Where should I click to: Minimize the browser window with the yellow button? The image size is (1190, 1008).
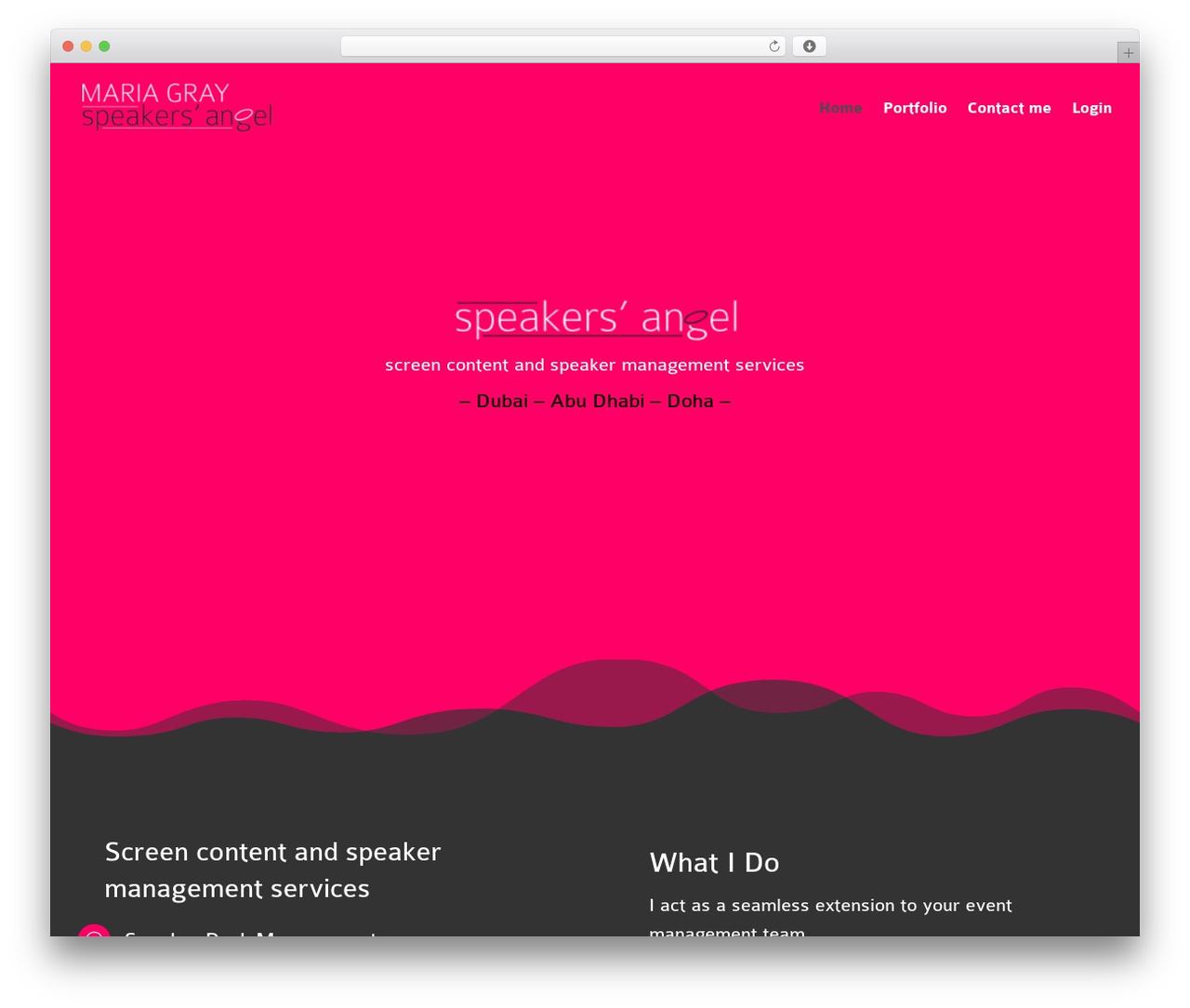[86, 46]
